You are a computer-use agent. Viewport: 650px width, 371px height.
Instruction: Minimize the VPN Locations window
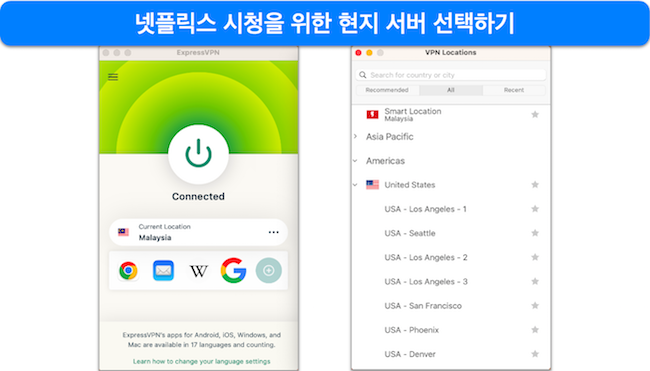tap(369, 53)
